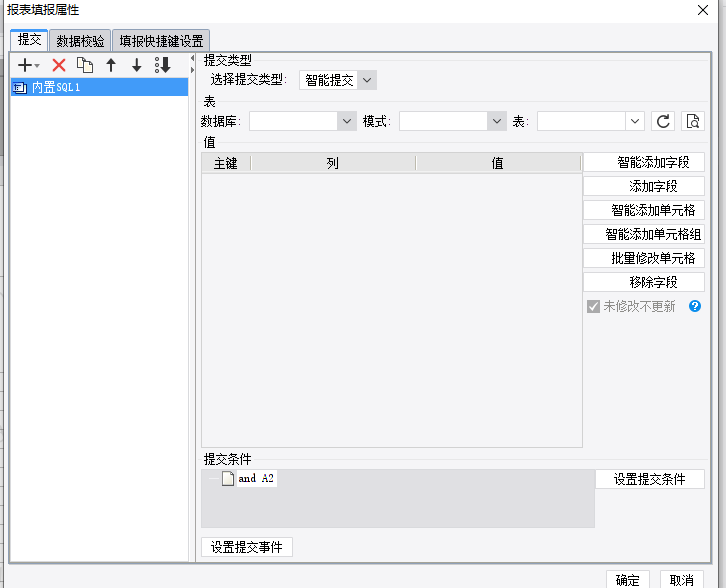Open the 数据库 dropdown
726x588 pixels.
coord(346,121)
